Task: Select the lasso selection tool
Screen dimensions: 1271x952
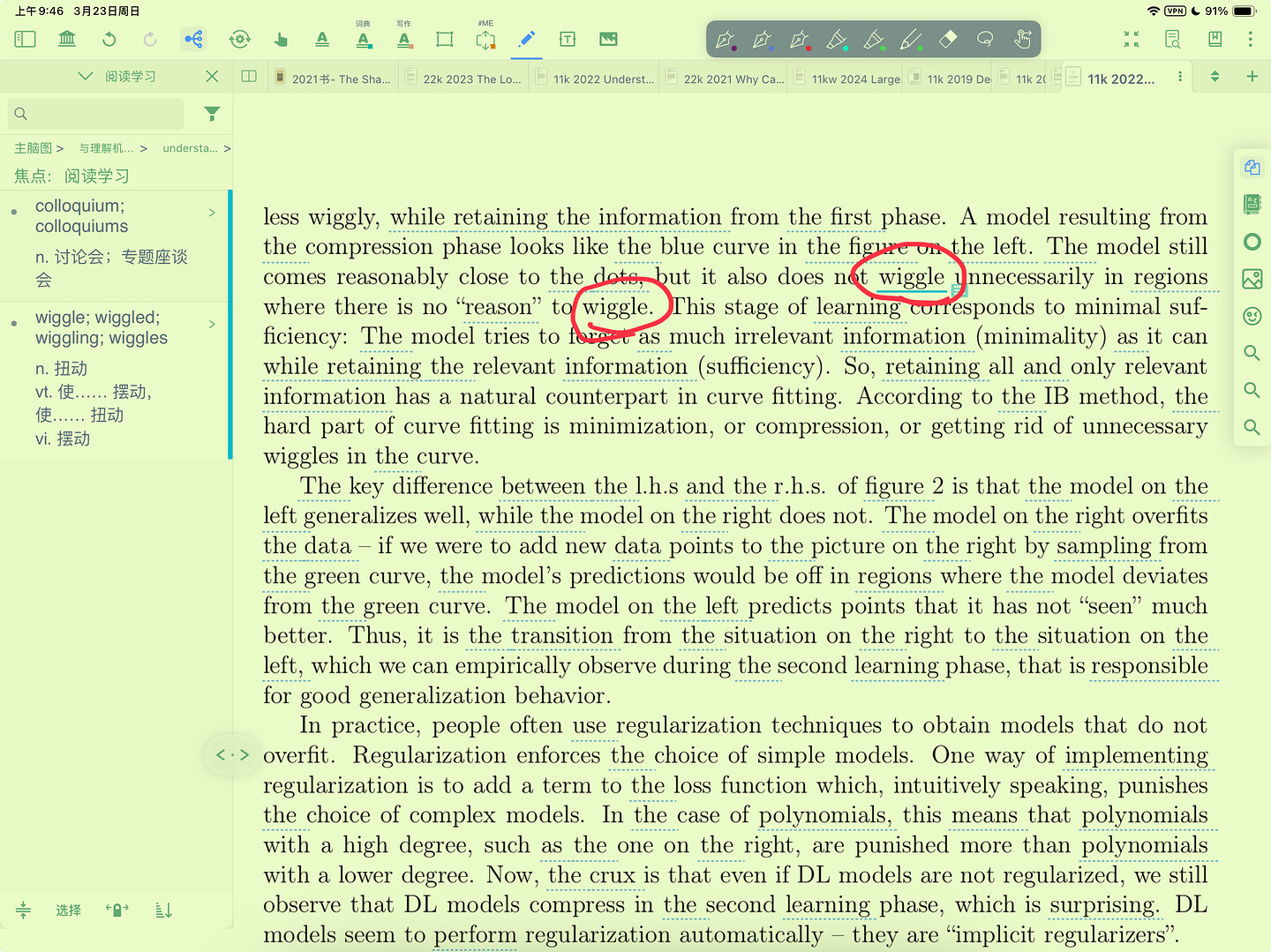Action: [985, 39]
